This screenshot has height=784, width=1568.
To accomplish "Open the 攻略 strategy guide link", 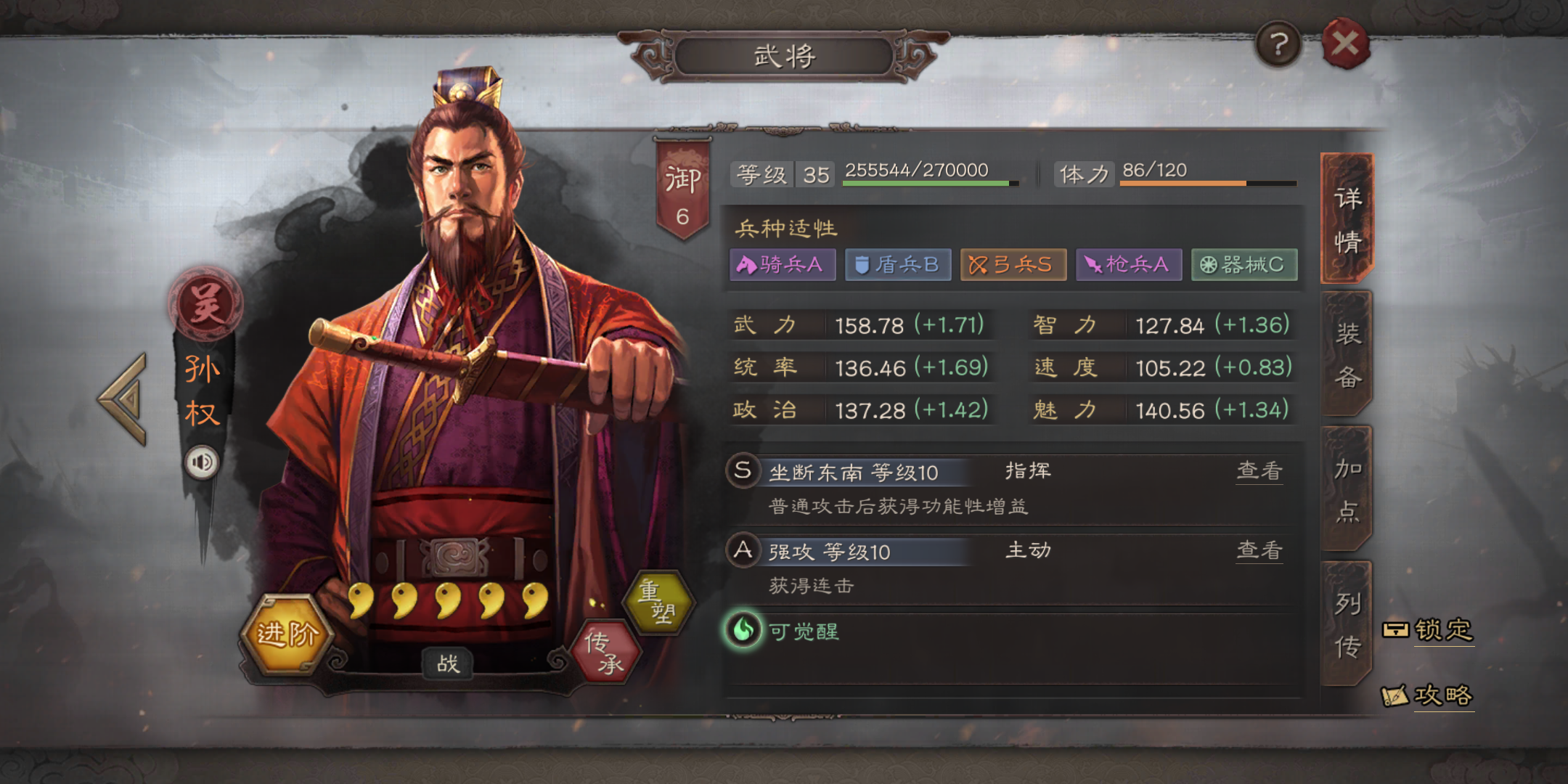I will pos(1427,695).
